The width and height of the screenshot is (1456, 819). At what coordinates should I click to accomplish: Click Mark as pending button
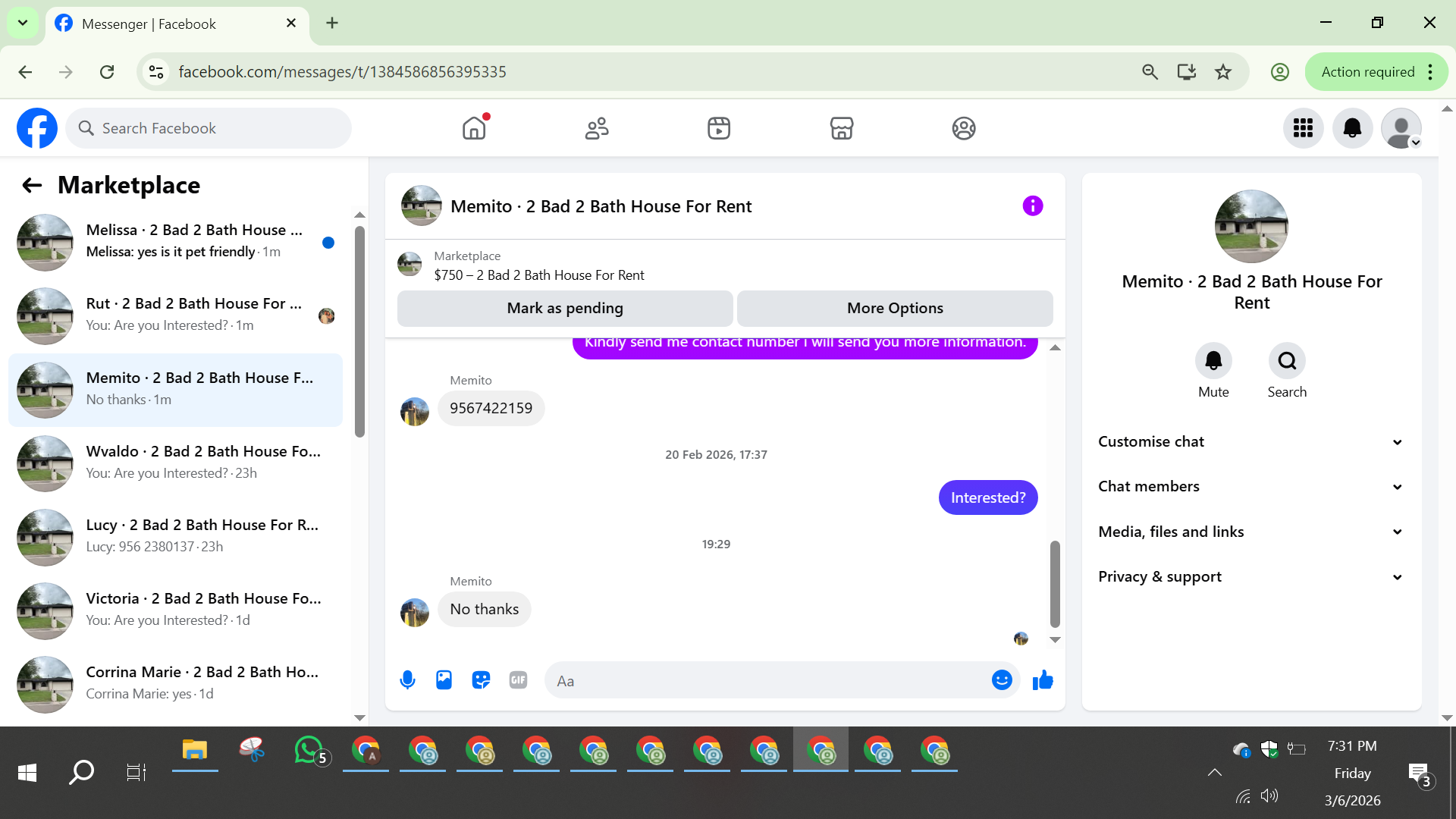pyautogui.click(x=565, y=308)
